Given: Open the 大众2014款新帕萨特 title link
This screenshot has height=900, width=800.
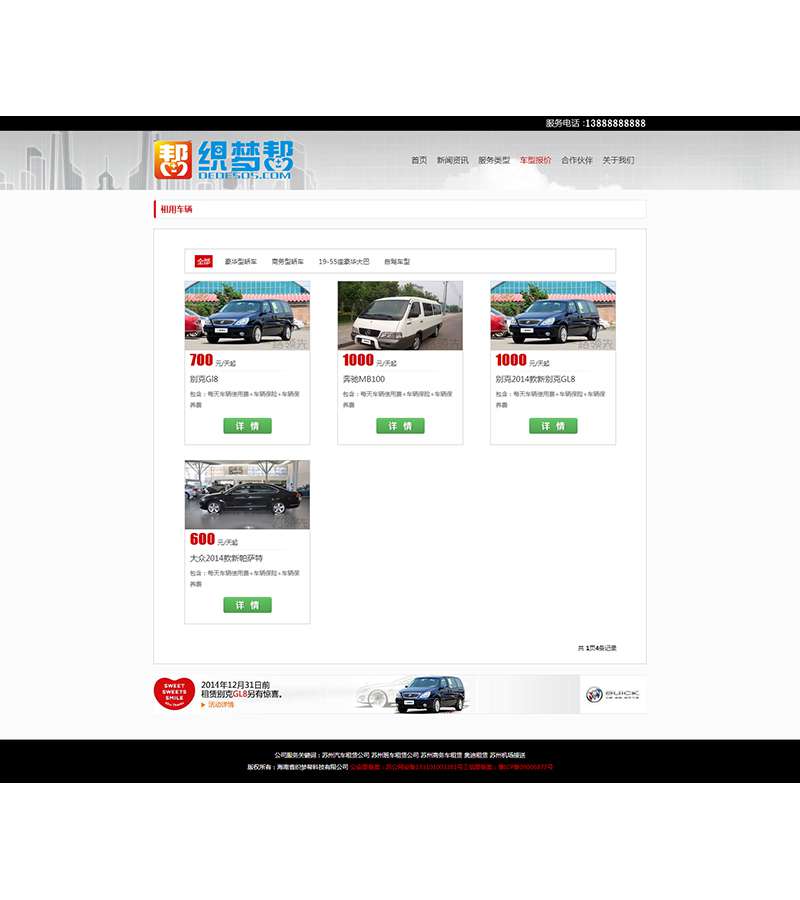Looking at the screenshot, I should [226, 558].
